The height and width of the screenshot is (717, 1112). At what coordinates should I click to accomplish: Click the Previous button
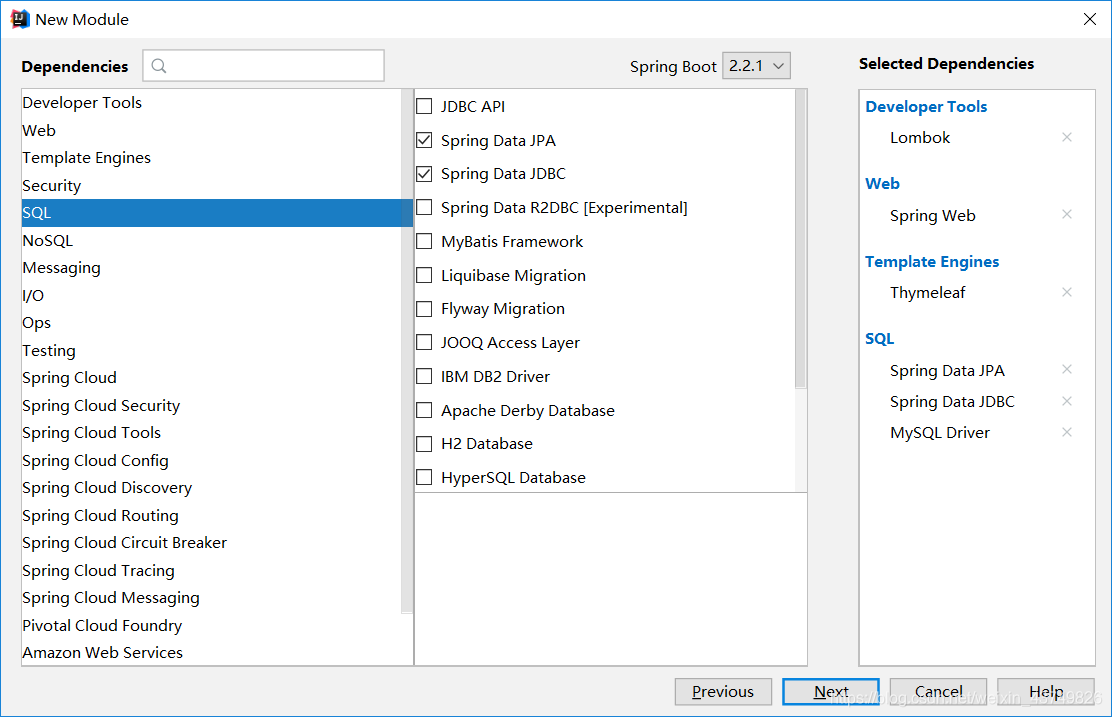[x=723, y=691]
